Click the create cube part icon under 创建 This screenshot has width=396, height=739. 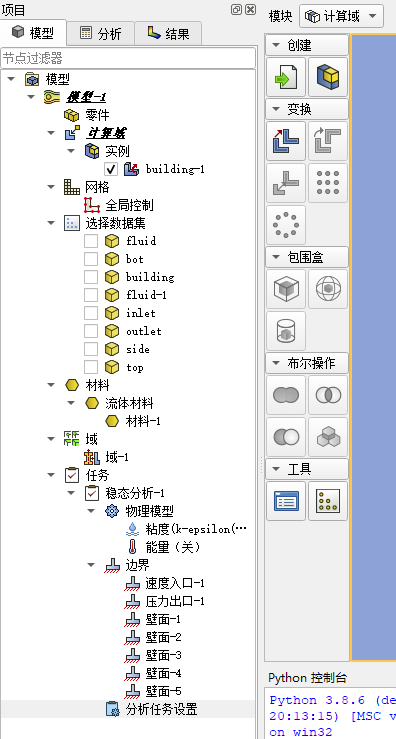click(x=328, y=77)
